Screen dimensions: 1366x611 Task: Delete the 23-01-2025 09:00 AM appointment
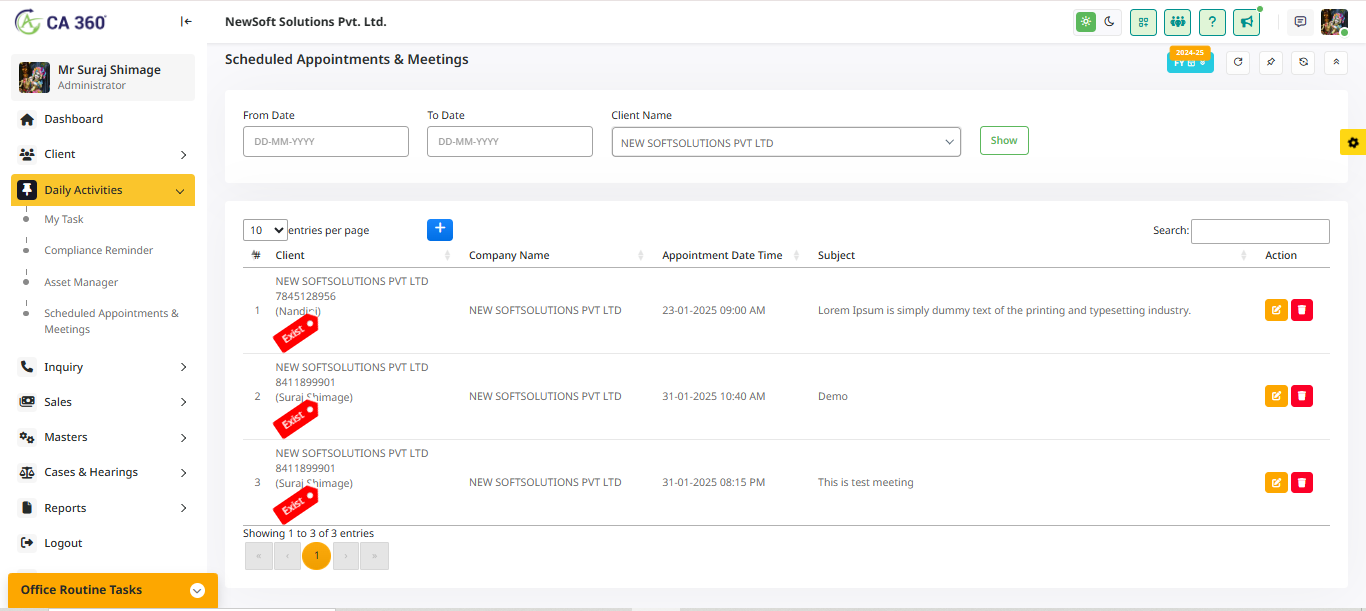coord(1302,310)
